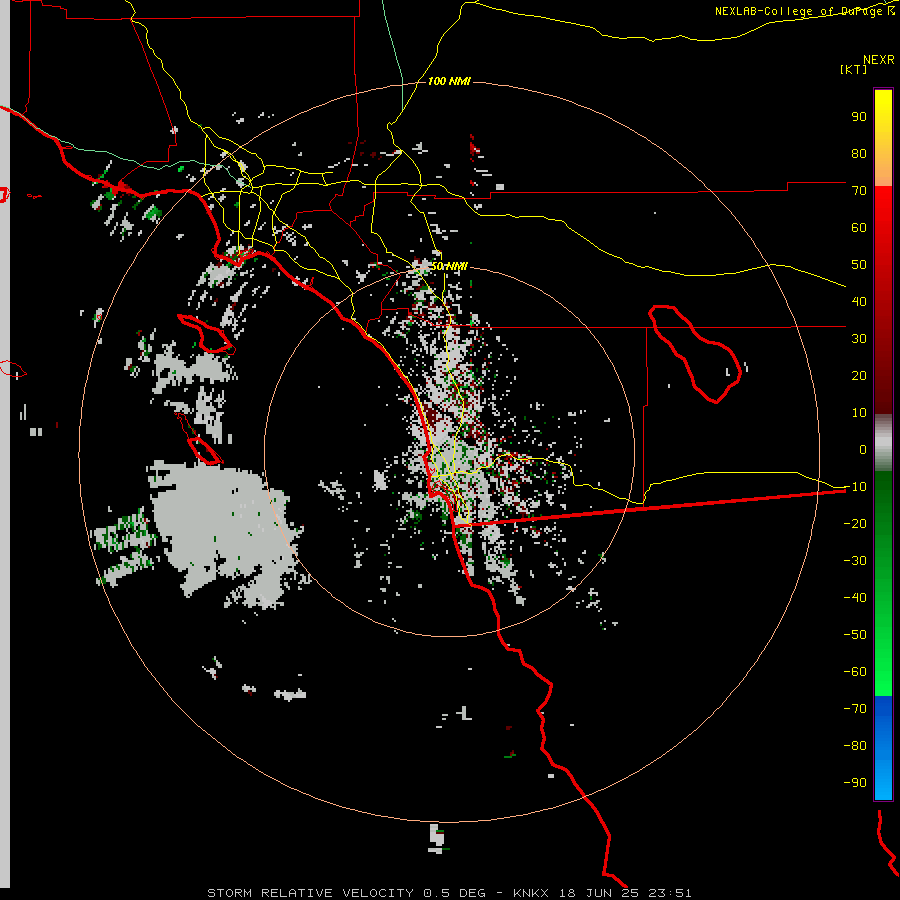Click the "-30" value on velocity scale
The width and height of the screenshot is (900, 900).
[855, 561]
